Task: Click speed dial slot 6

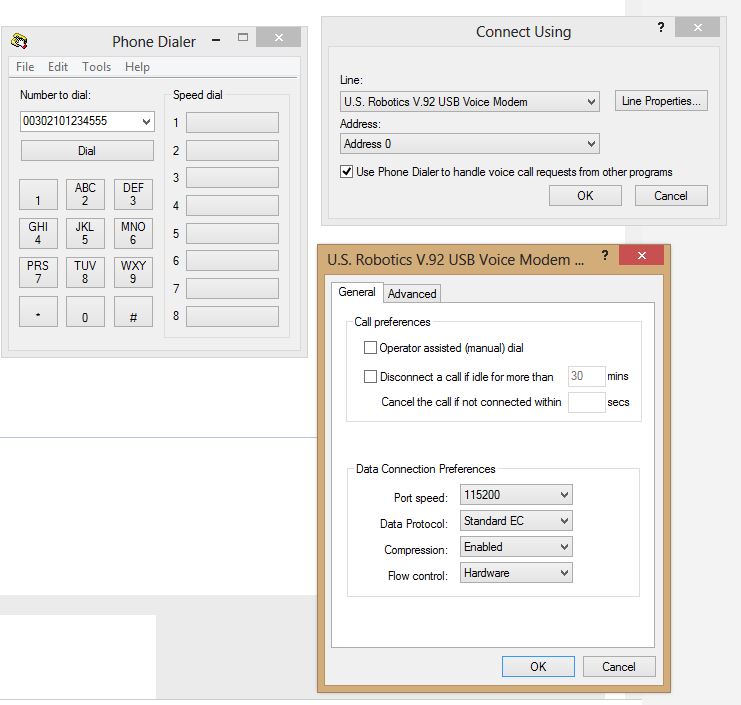Action: pyautogui.click(x=232, y=260)
